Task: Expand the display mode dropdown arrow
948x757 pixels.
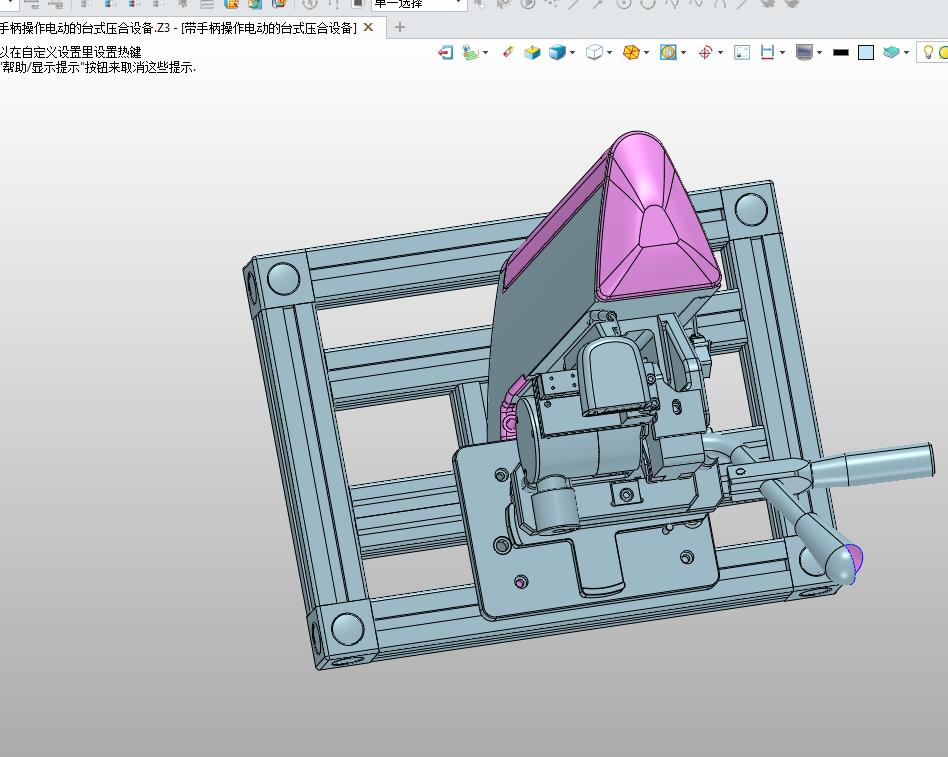Action: [x=485, y=53]
